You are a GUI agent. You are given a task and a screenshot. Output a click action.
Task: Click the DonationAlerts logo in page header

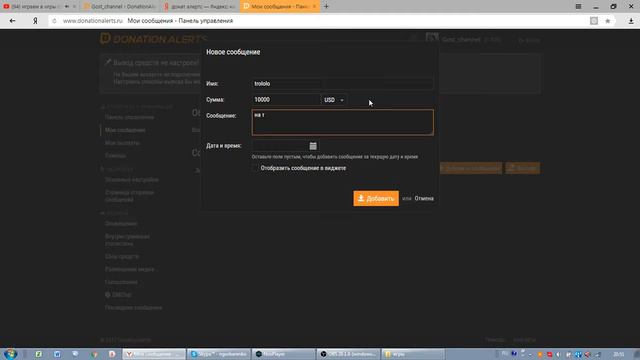coord(154,39)
